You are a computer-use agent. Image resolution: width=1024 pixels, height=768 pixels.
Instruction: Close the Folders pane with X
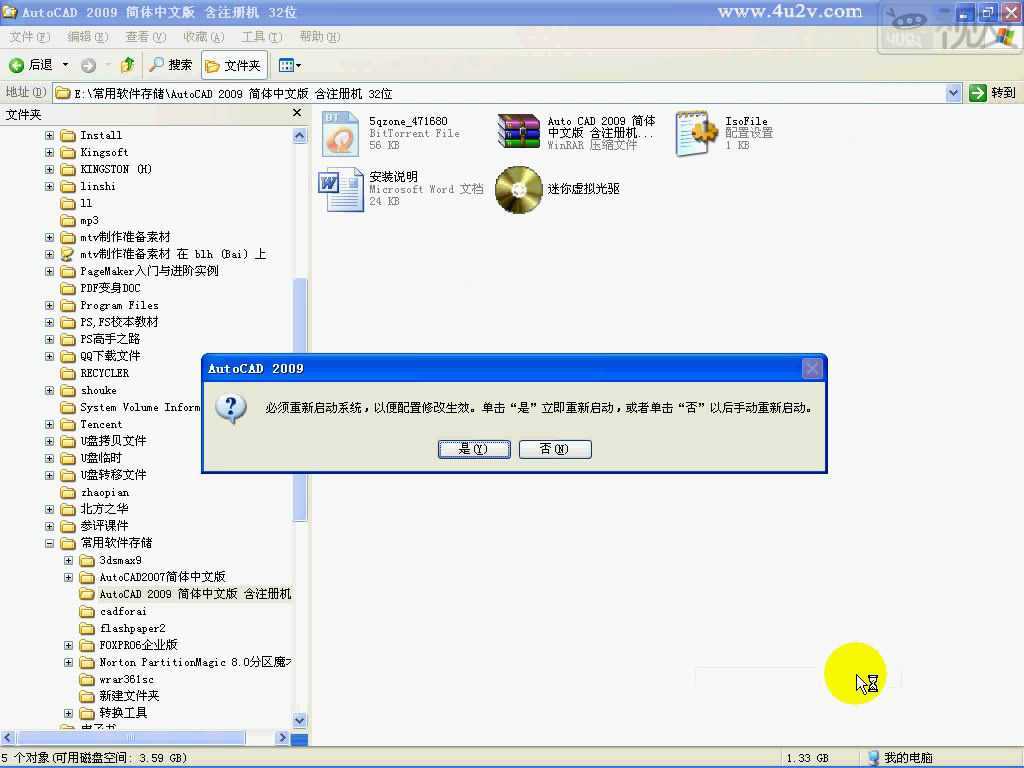pyautogui.click(x=297, y=113)
